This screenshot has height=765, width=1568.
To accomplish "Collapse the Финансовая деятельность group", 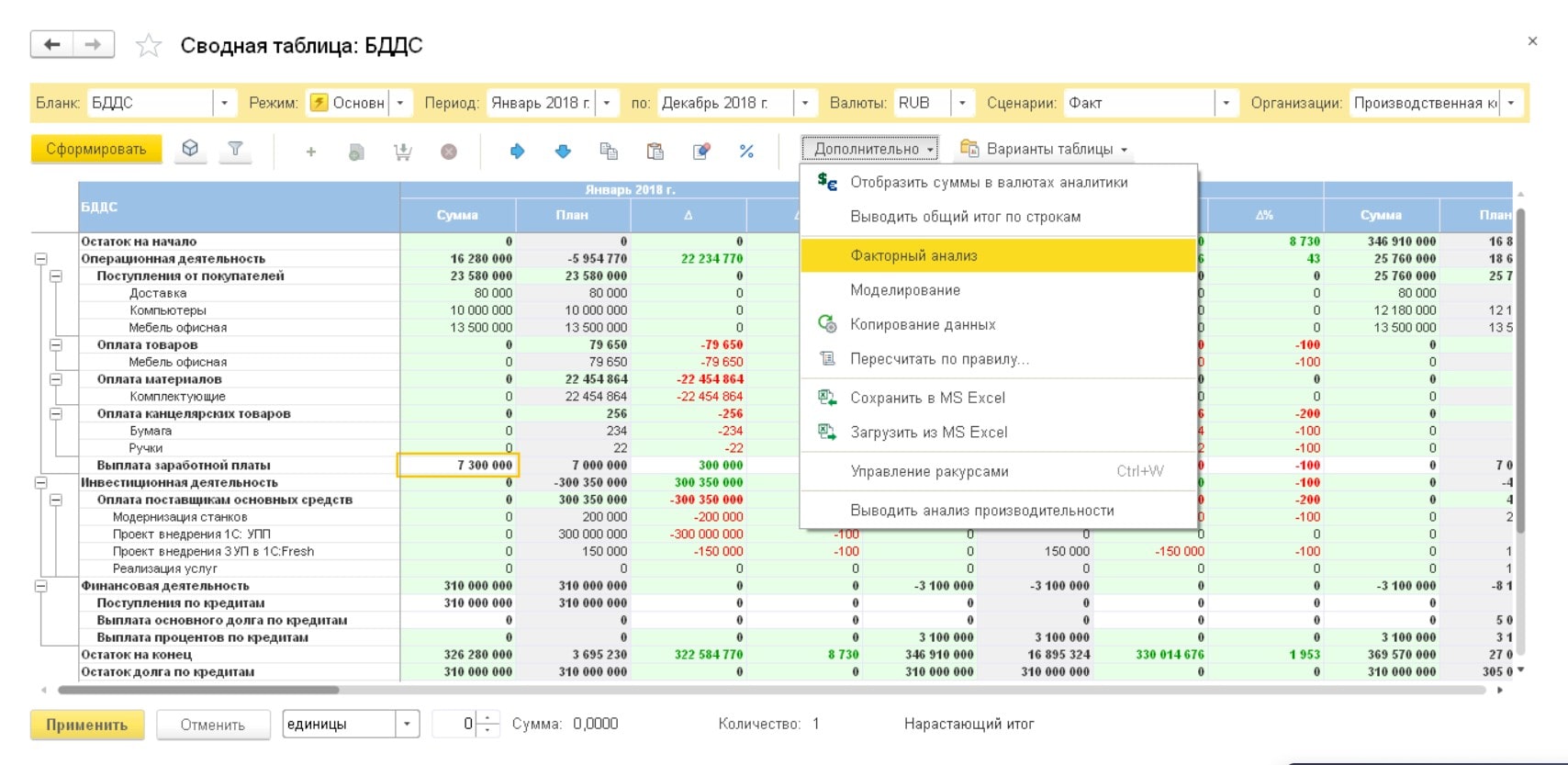I will [40, 586].
